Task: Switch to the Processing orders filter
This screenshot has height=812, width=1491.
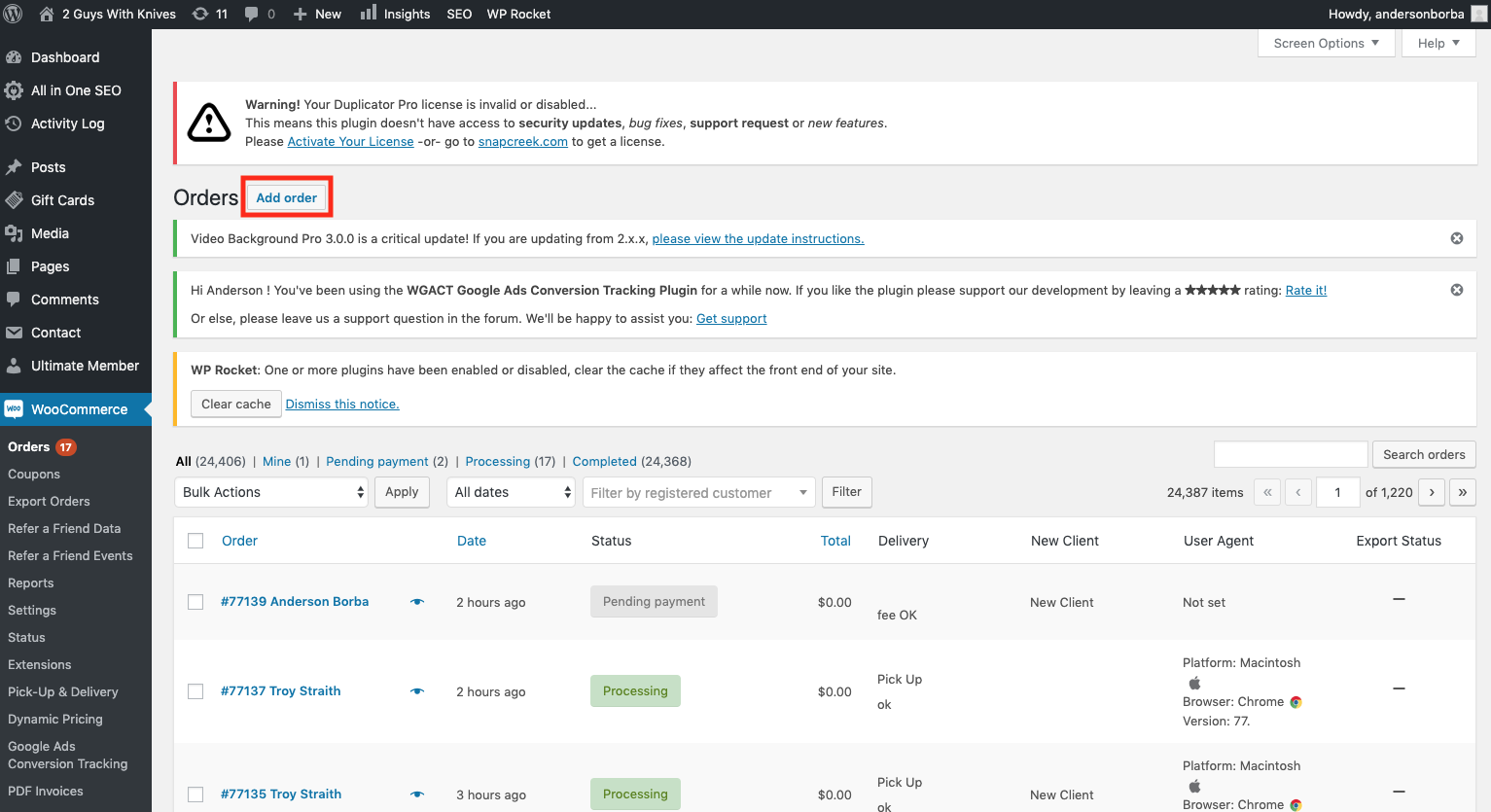Action: [497, 461]
